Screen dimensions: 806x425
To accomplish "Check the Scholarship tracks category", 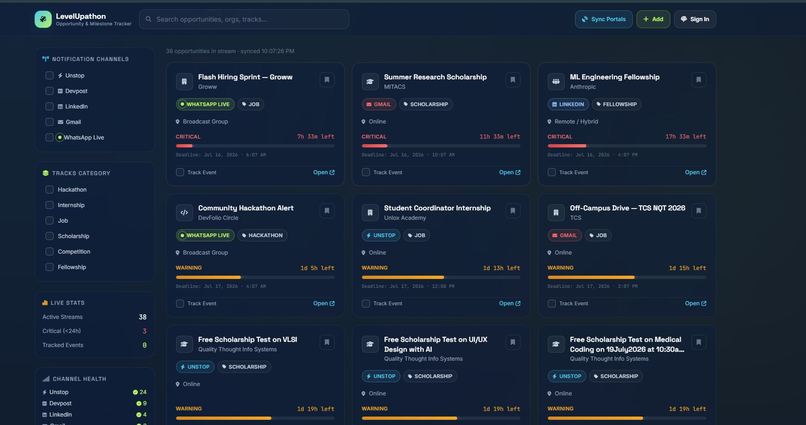I will (49, 236).
